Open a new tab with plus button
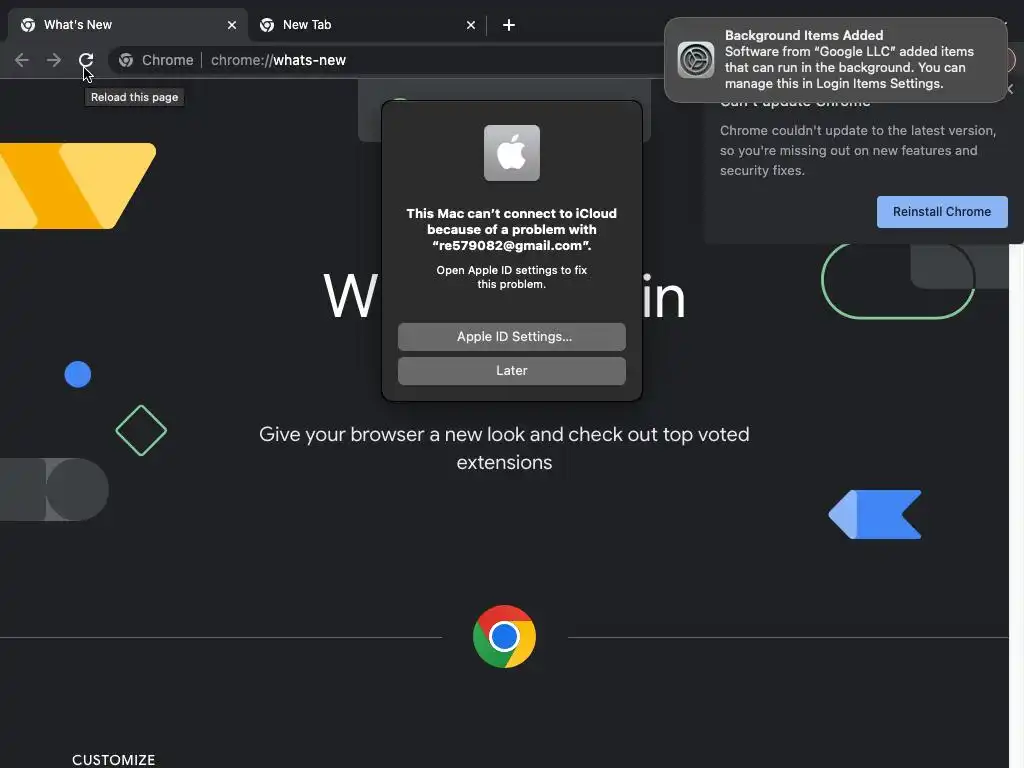This screenshot has width=1024, height=768. point(509,25)
